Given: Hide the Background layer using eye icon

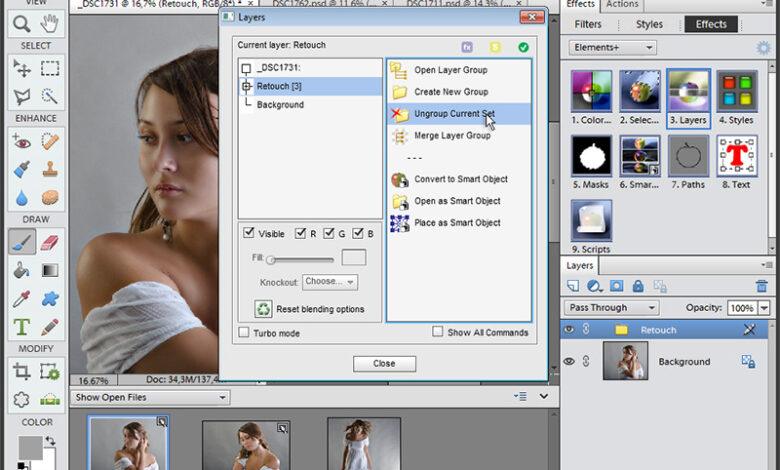Looking at the screenshot, I should [x=570, y=362].
